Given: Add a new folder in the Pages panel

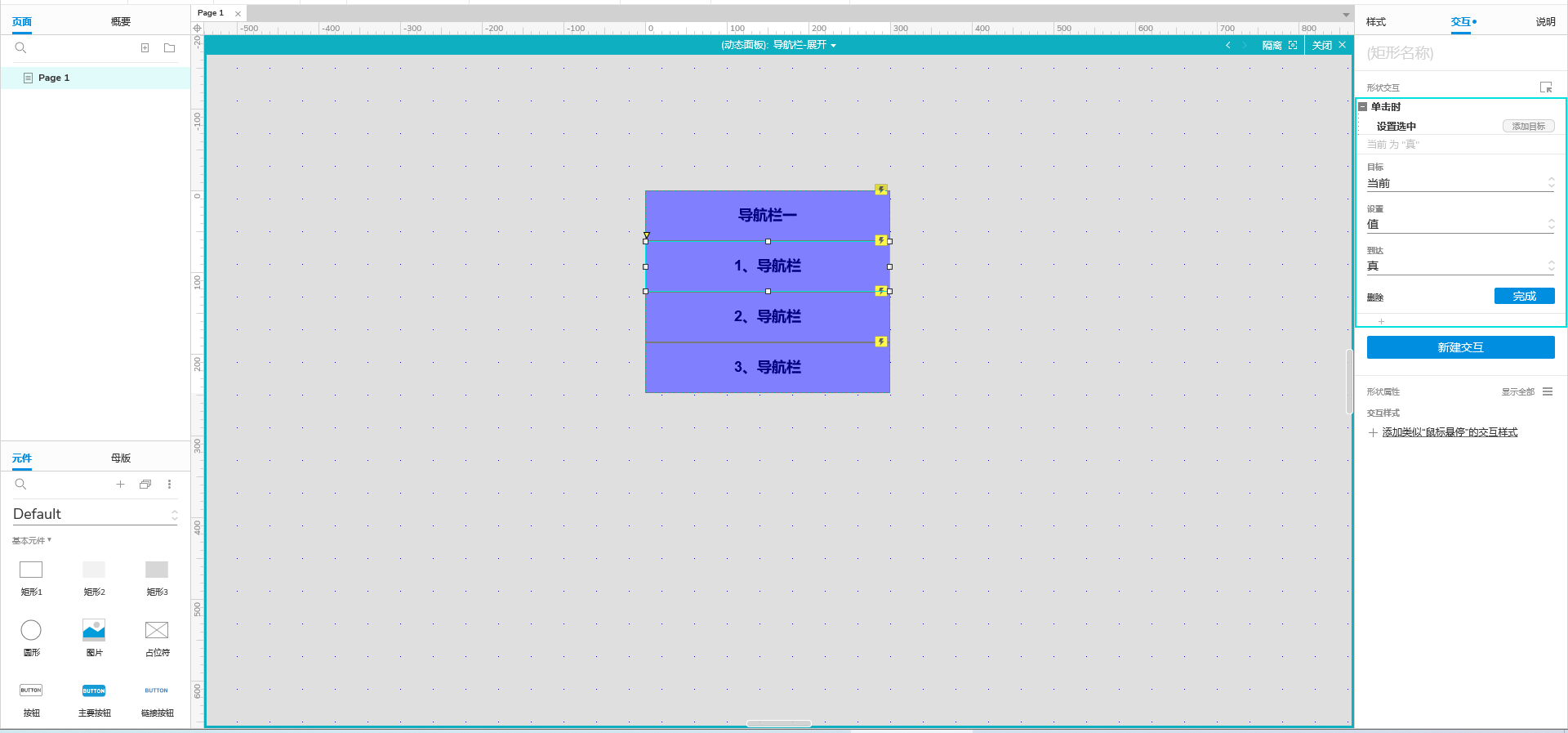Looking at the screenshot, I should (x=169, y=48).
